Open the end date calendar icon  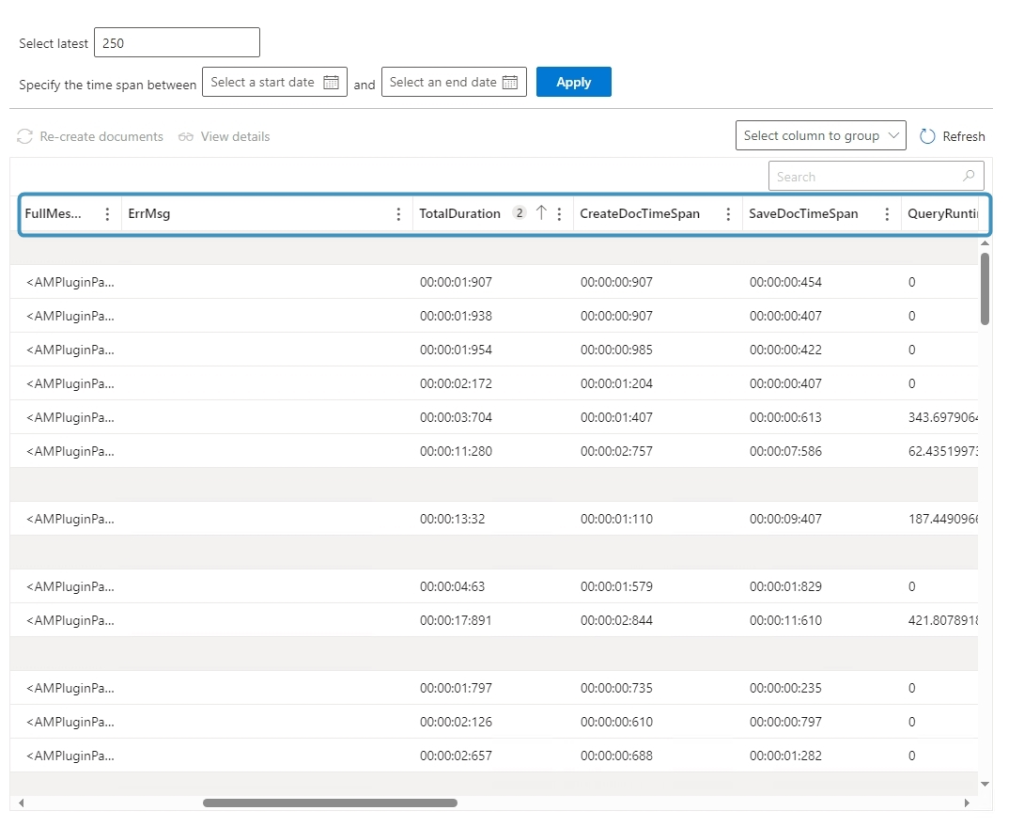tap(510, 82)
